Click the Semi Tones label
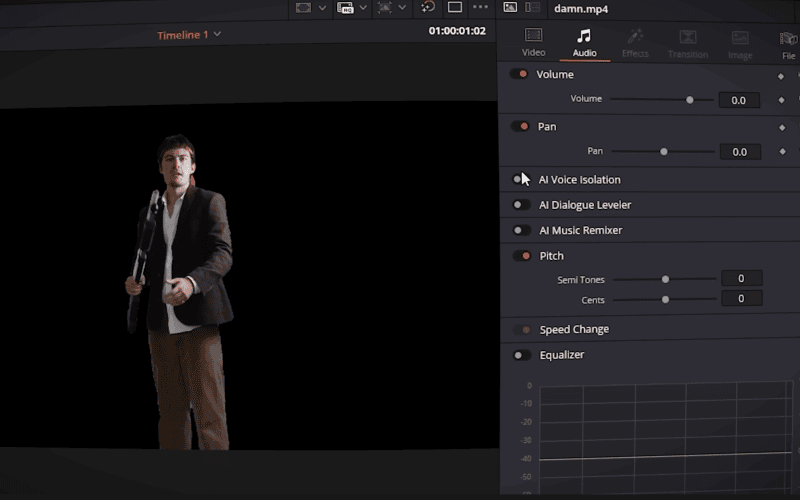 (x=581, y=280)
